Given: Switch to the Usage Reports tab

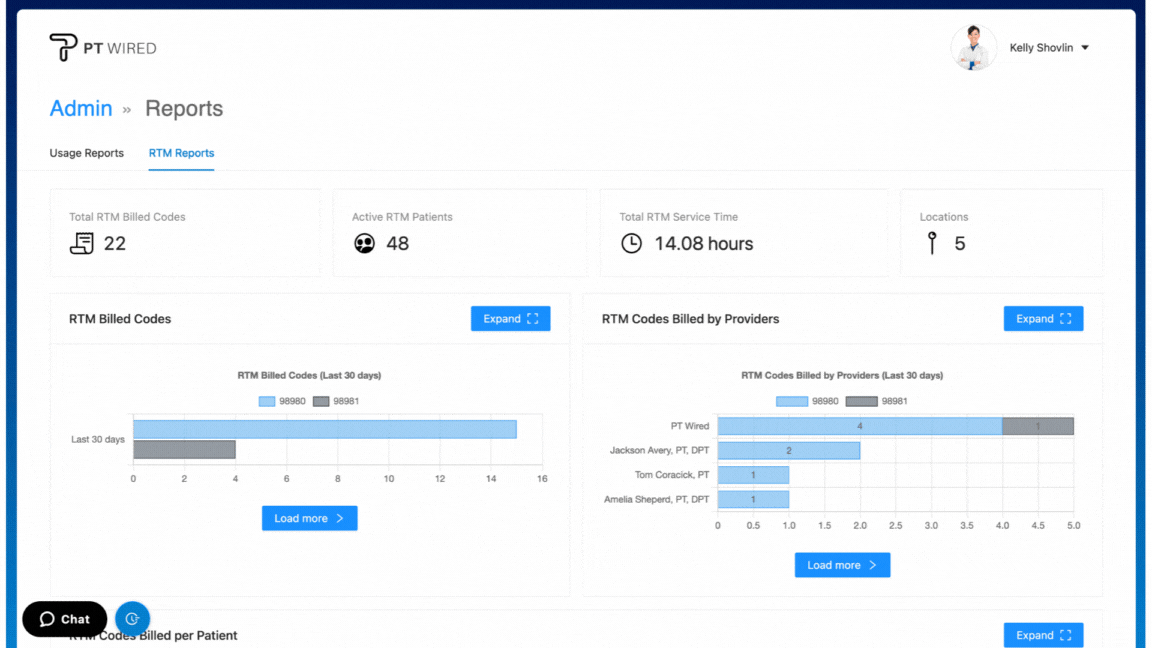Looking at the screenshot, I should pos(87,153).
